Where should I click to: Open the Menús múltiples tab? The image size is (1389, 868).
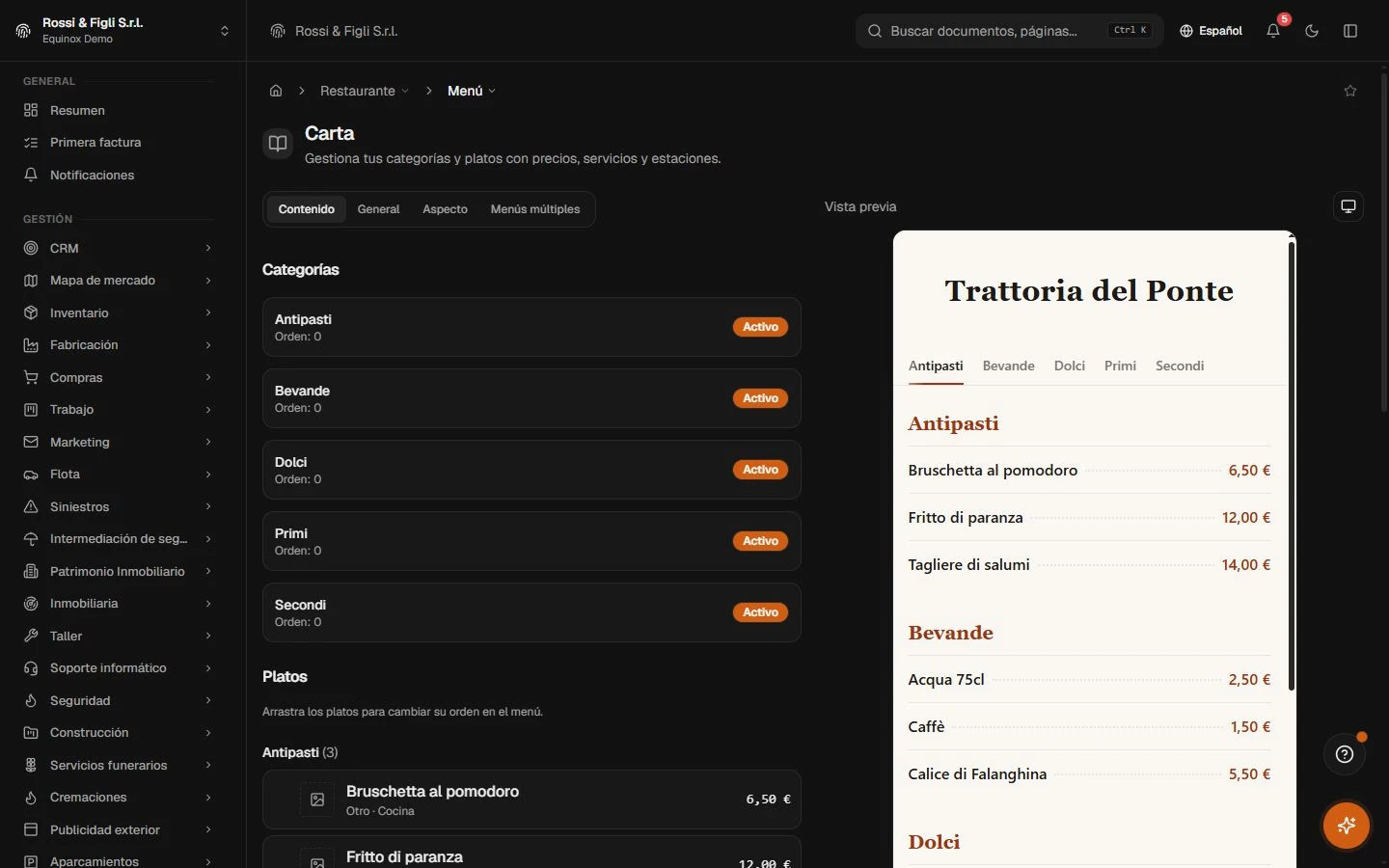tap(535, 209)
